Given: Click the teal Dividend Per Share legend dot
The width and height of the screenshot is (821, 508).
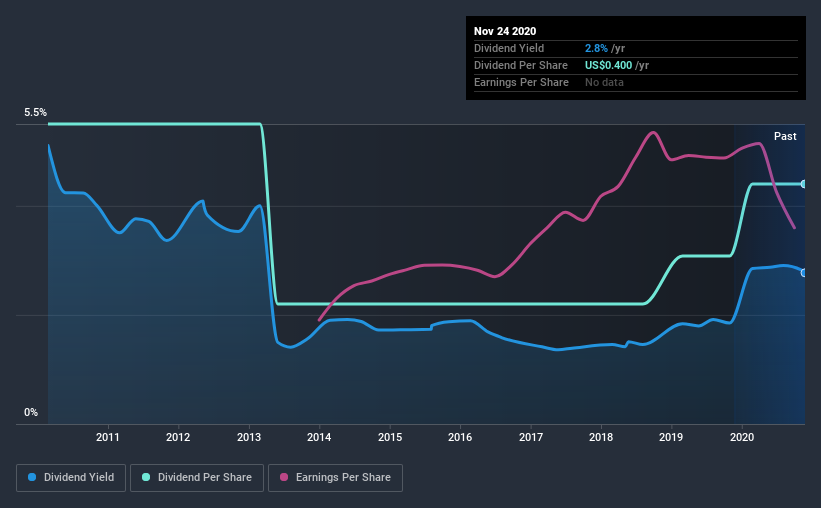Looking at the screenshot, I should (x=146, y=477).
